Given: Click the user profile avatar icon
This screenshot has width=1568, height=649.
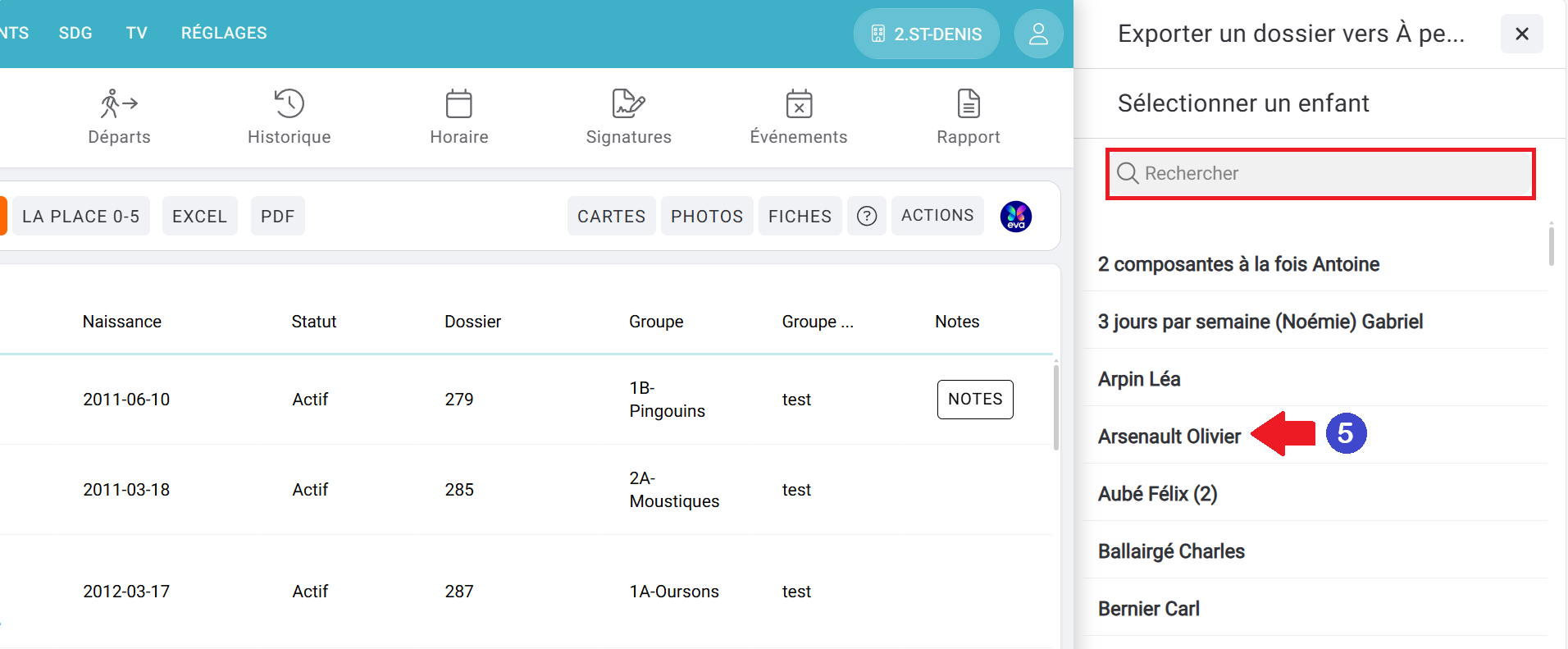Looking at the screenshot, I should pyautogui.click(x=1038, y=34).
